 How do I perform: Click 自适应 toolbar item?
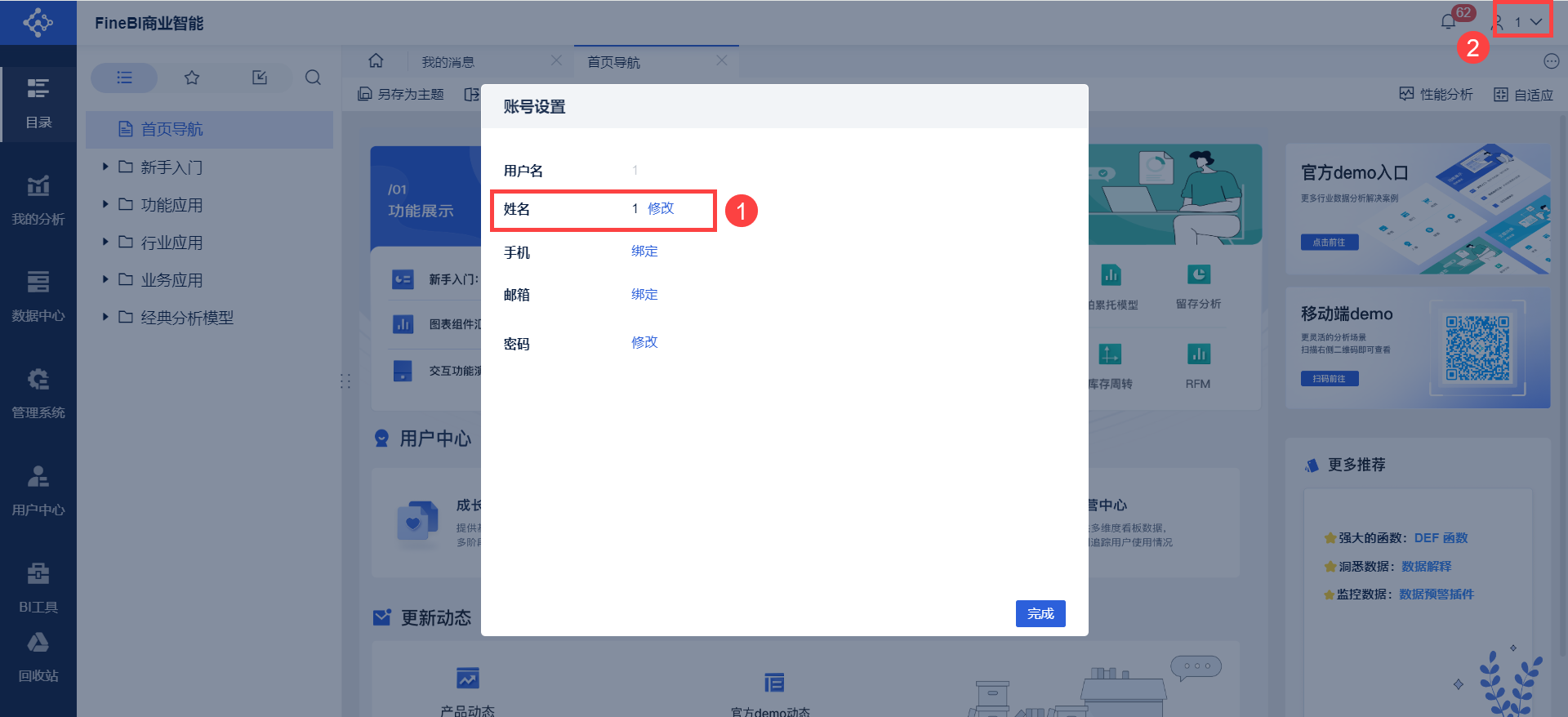1523,95
